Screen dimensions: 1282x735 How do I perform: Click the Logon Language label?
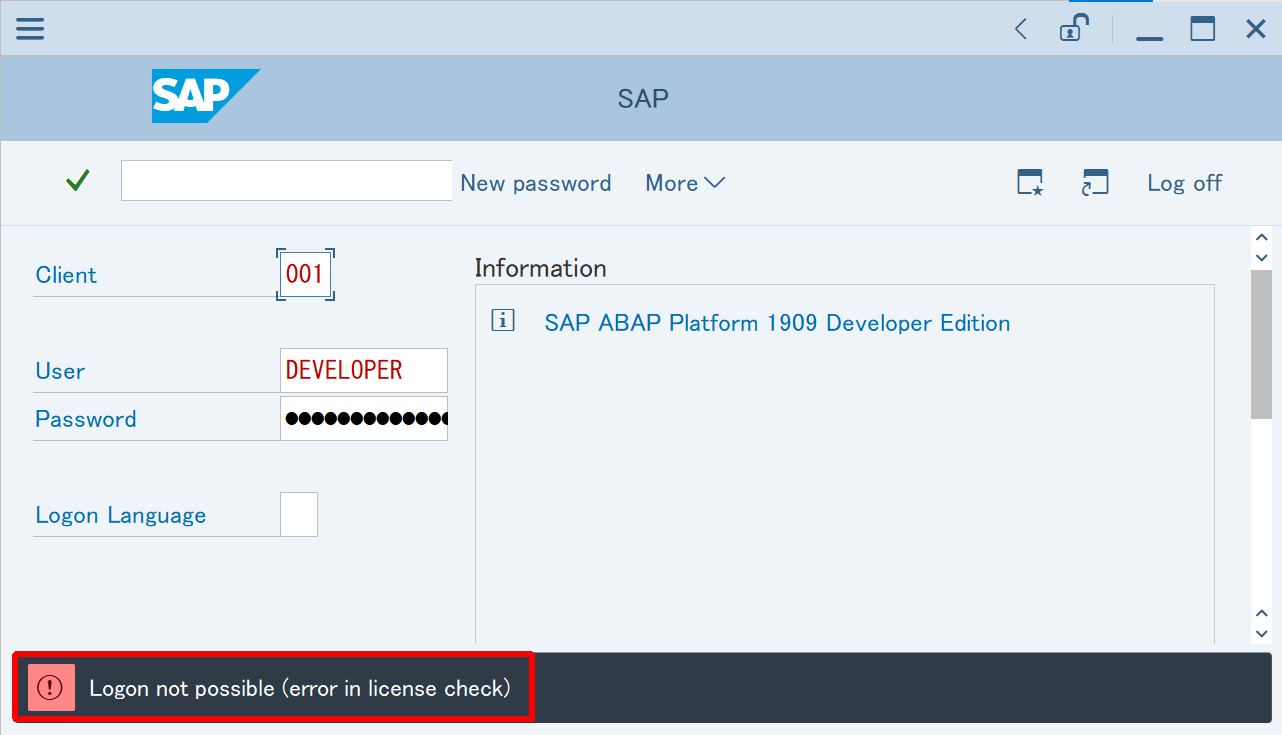pos(121,515)
